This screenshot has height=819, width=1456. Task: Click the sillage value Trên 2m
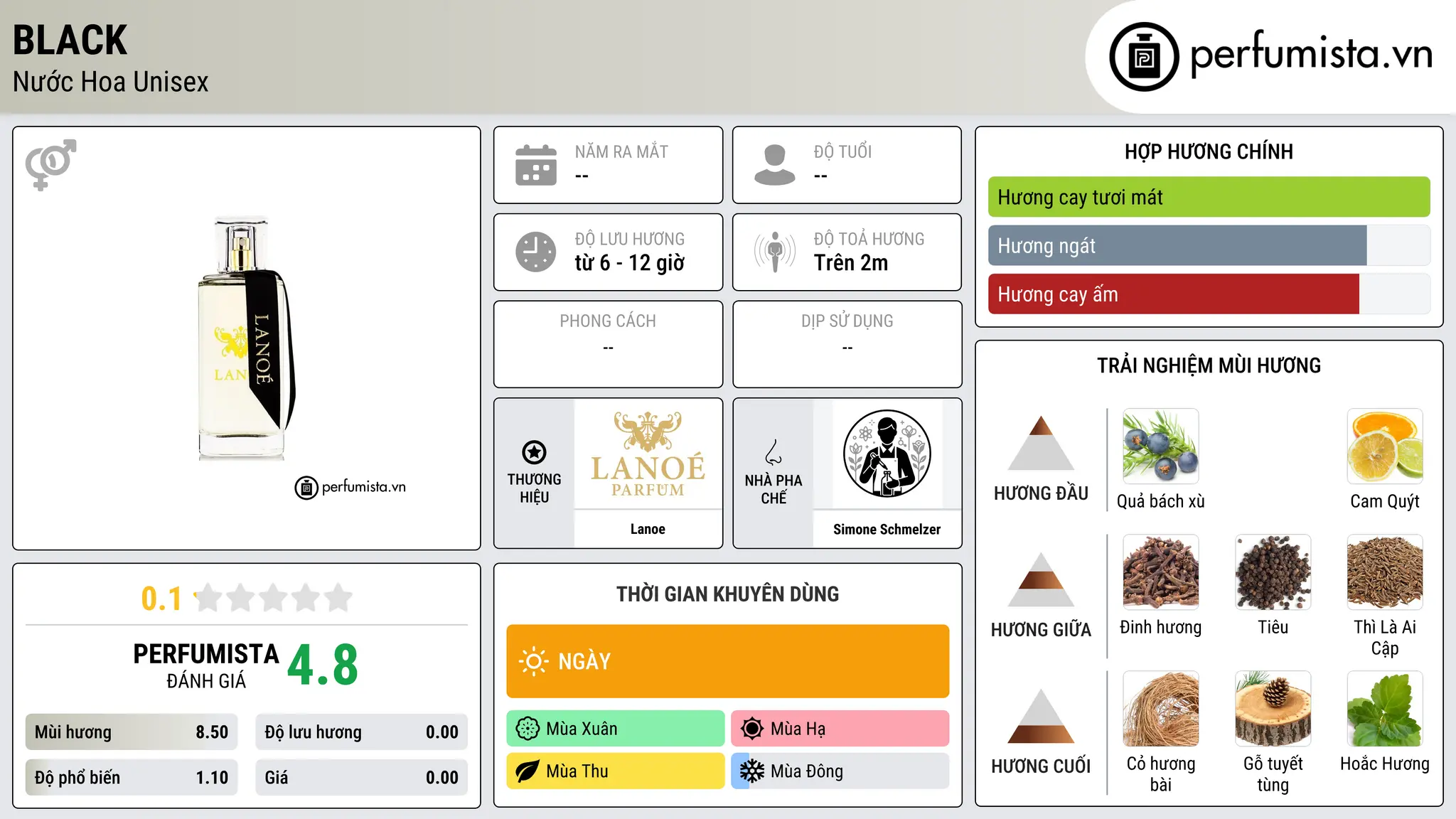pyautogui.click(x=851, y=262)
